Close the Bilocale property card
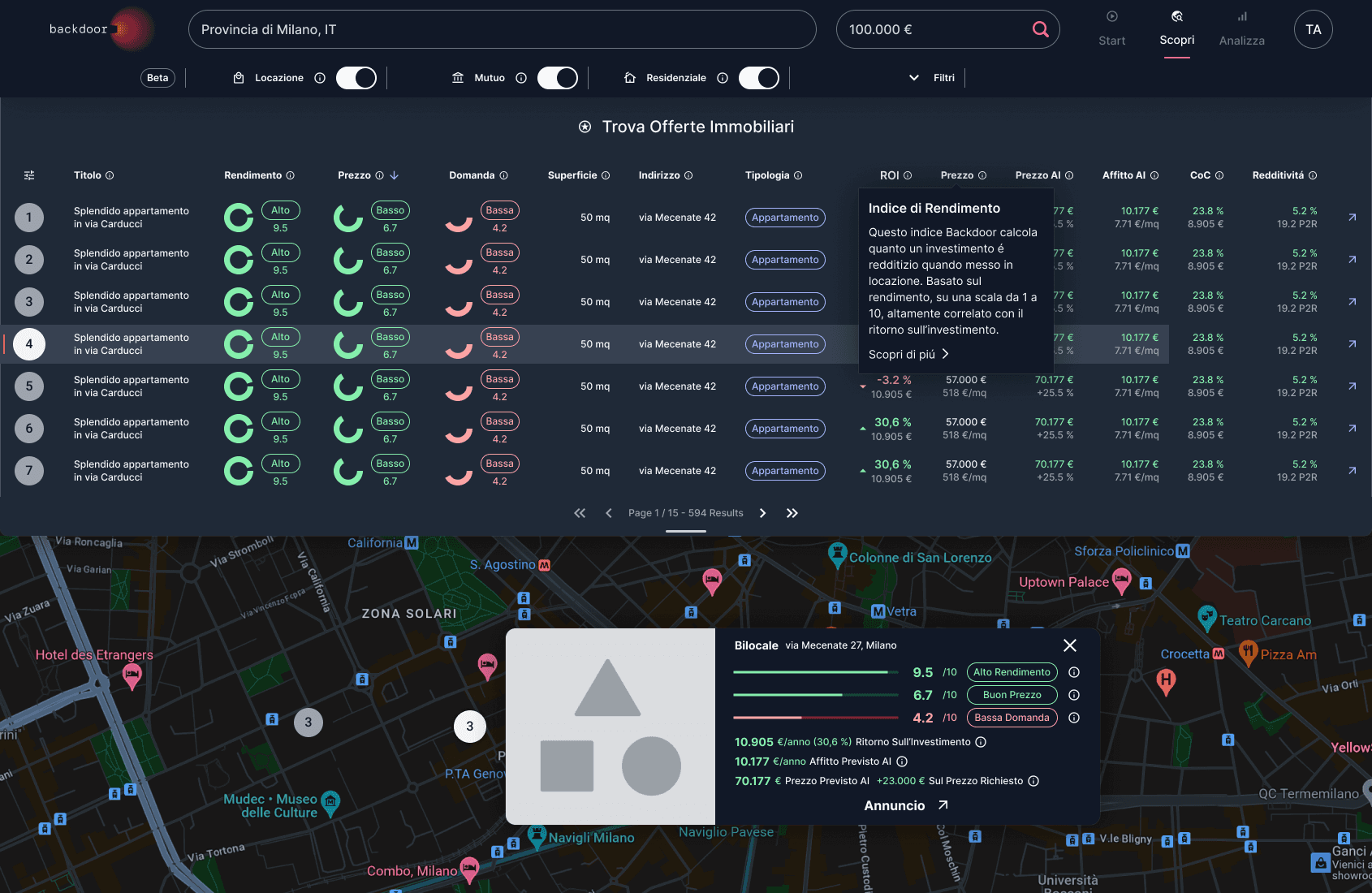The height and width of the screenshot is (893, 1372). coord(1070,645)
